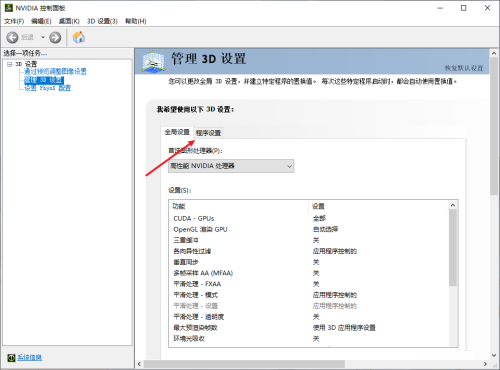Select 设置 PhysX 配置 tree item
Screen dimensions: 500x370
coord(47,88)
